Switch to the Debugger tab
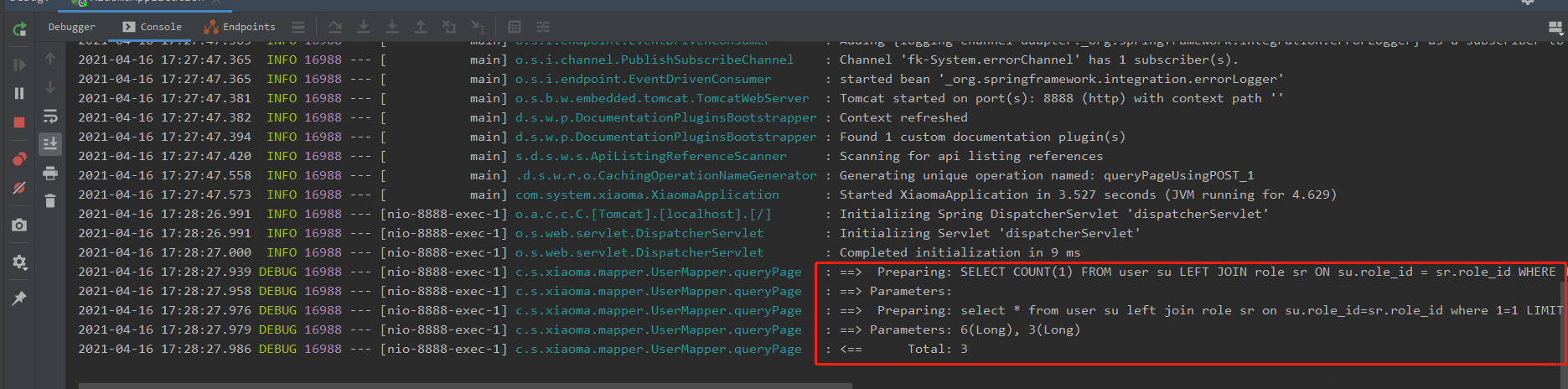 click(71, 27)
